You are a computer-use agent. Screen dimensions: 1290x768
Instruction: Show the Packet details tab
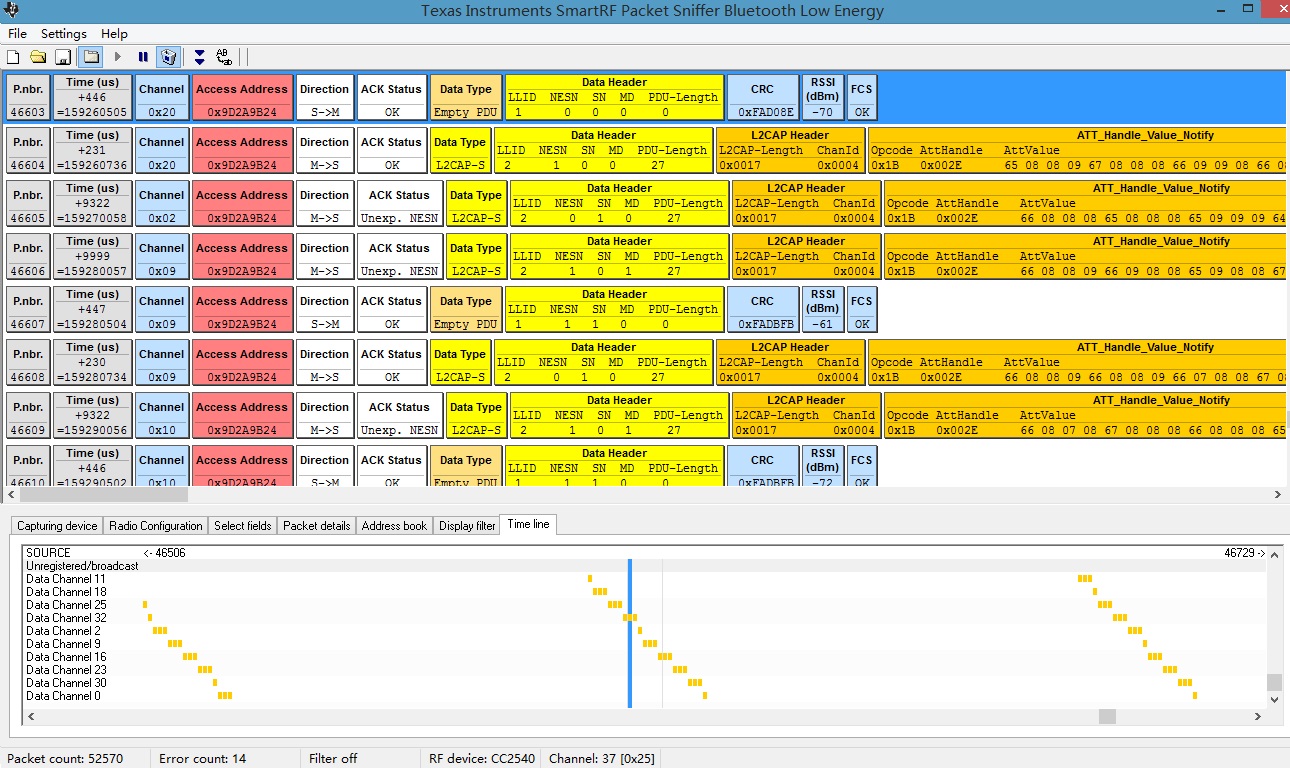click(317, 526)
